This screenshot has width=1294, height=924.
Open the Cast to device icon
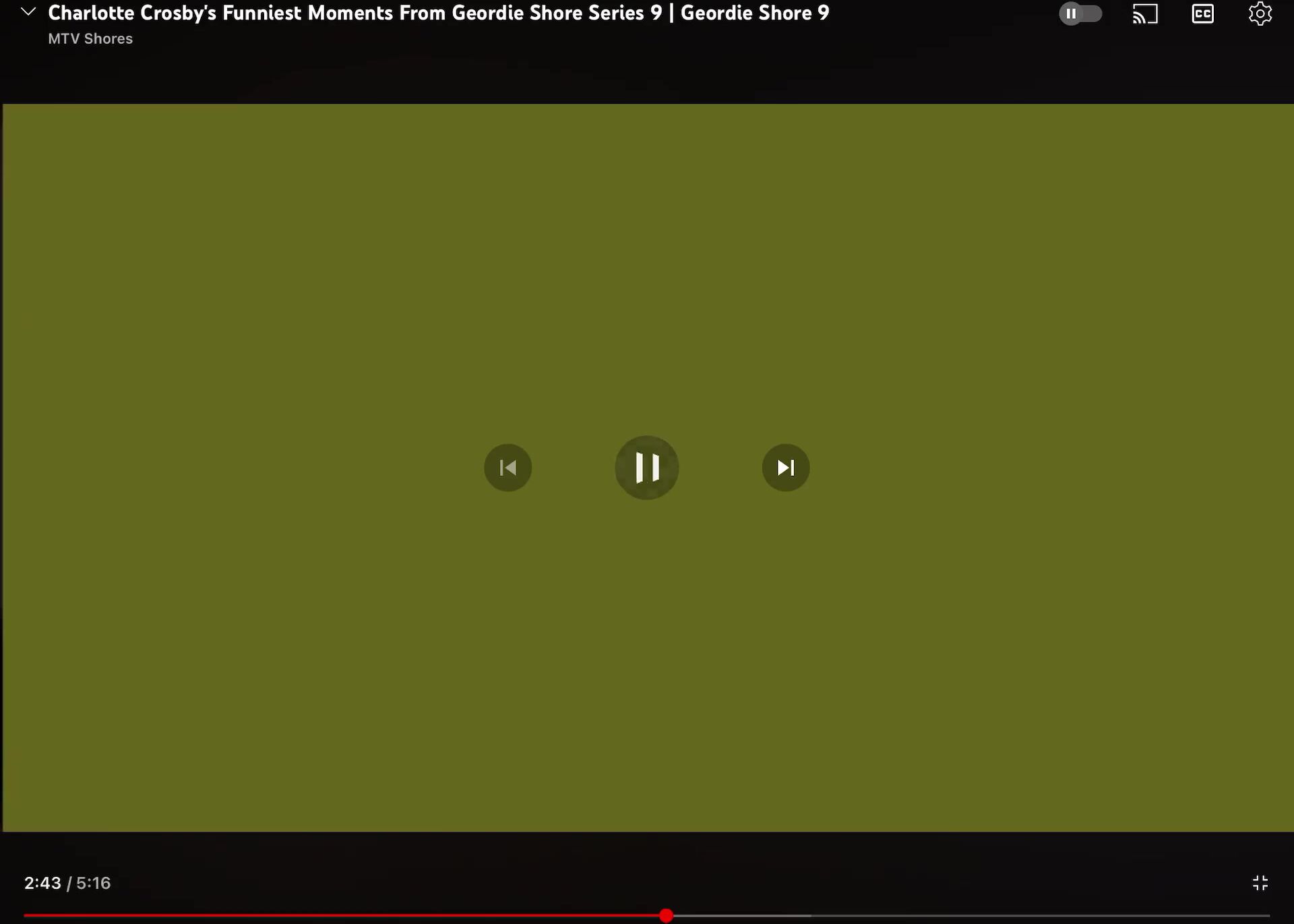click(x=1144, y=13)
